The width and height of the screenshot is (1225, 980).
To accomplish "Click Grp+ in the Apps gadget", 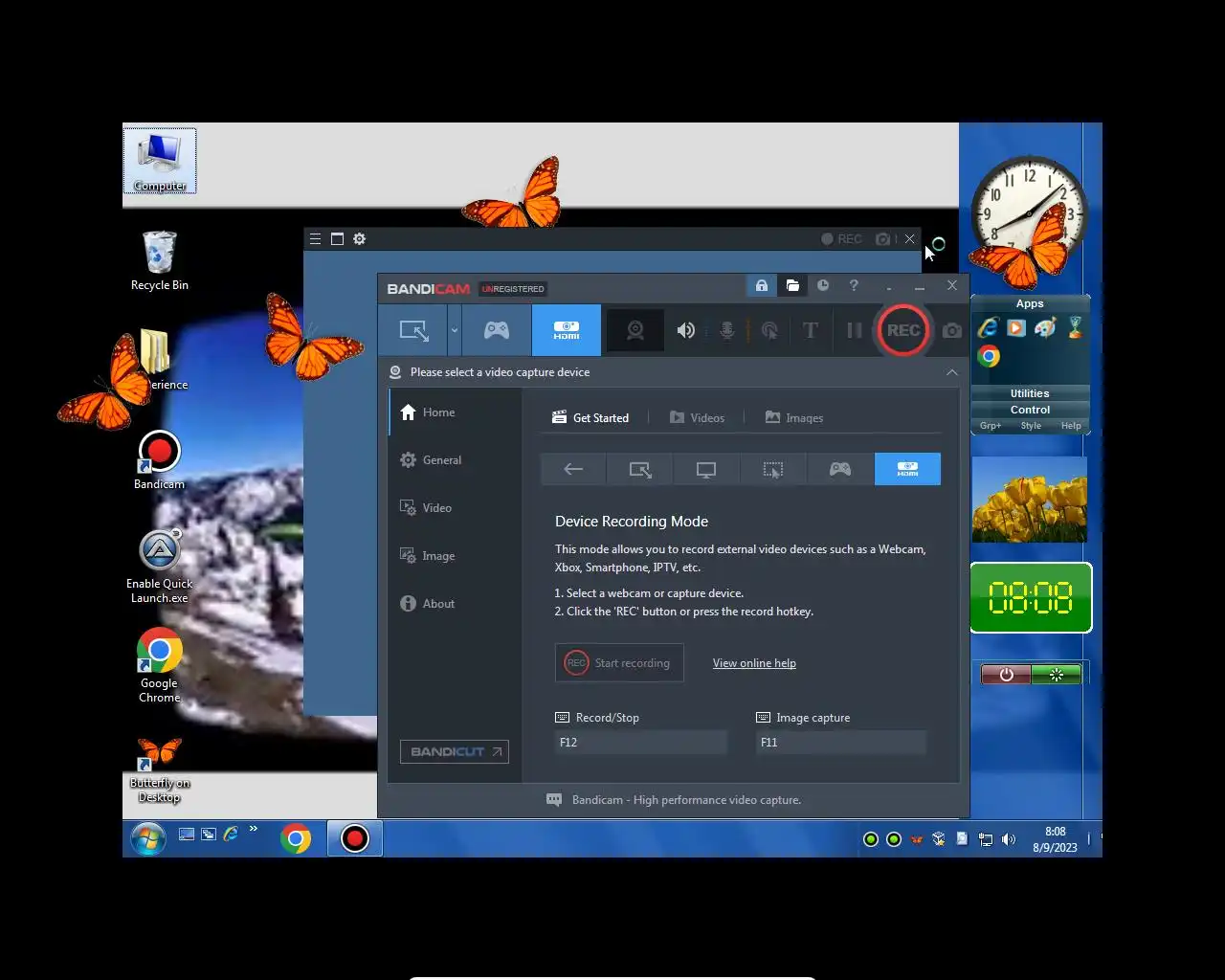I will 991,426.
